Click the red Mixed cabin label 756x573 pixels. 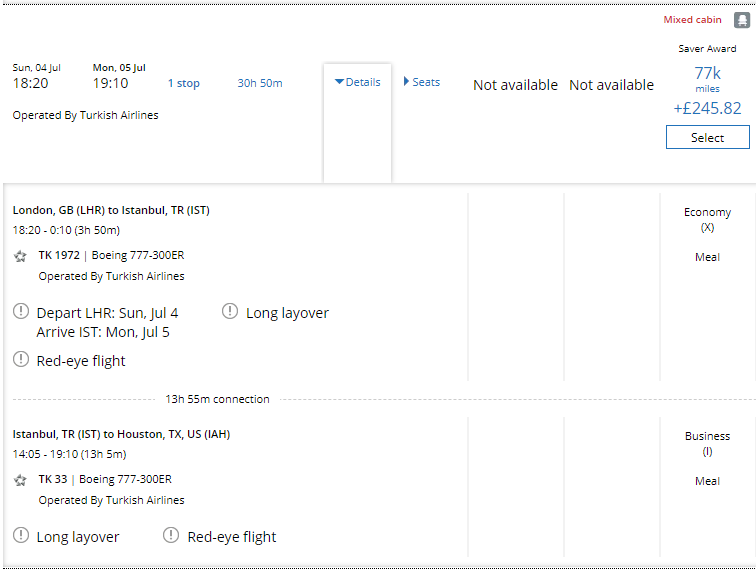pos(692,20)
